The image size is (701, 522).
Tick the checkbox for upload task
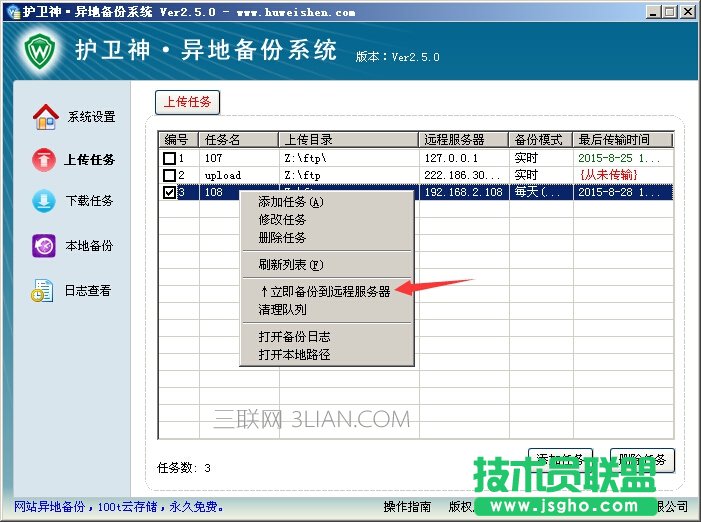[169, 175]
